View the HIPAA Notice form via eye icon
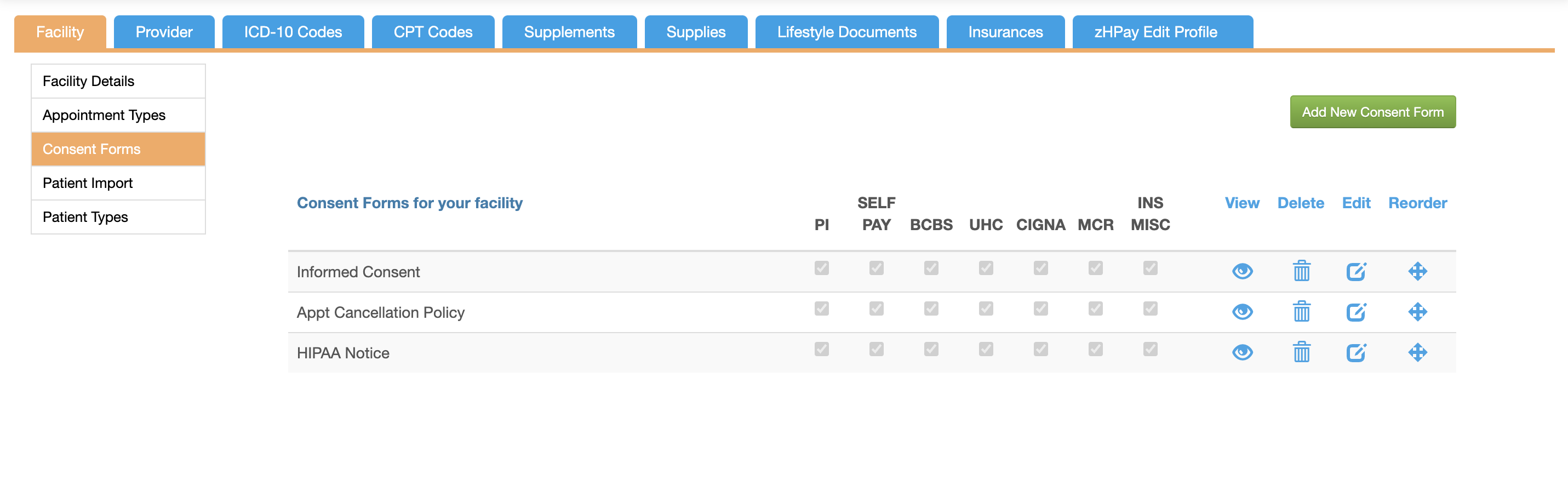 tap(1241, 352)
